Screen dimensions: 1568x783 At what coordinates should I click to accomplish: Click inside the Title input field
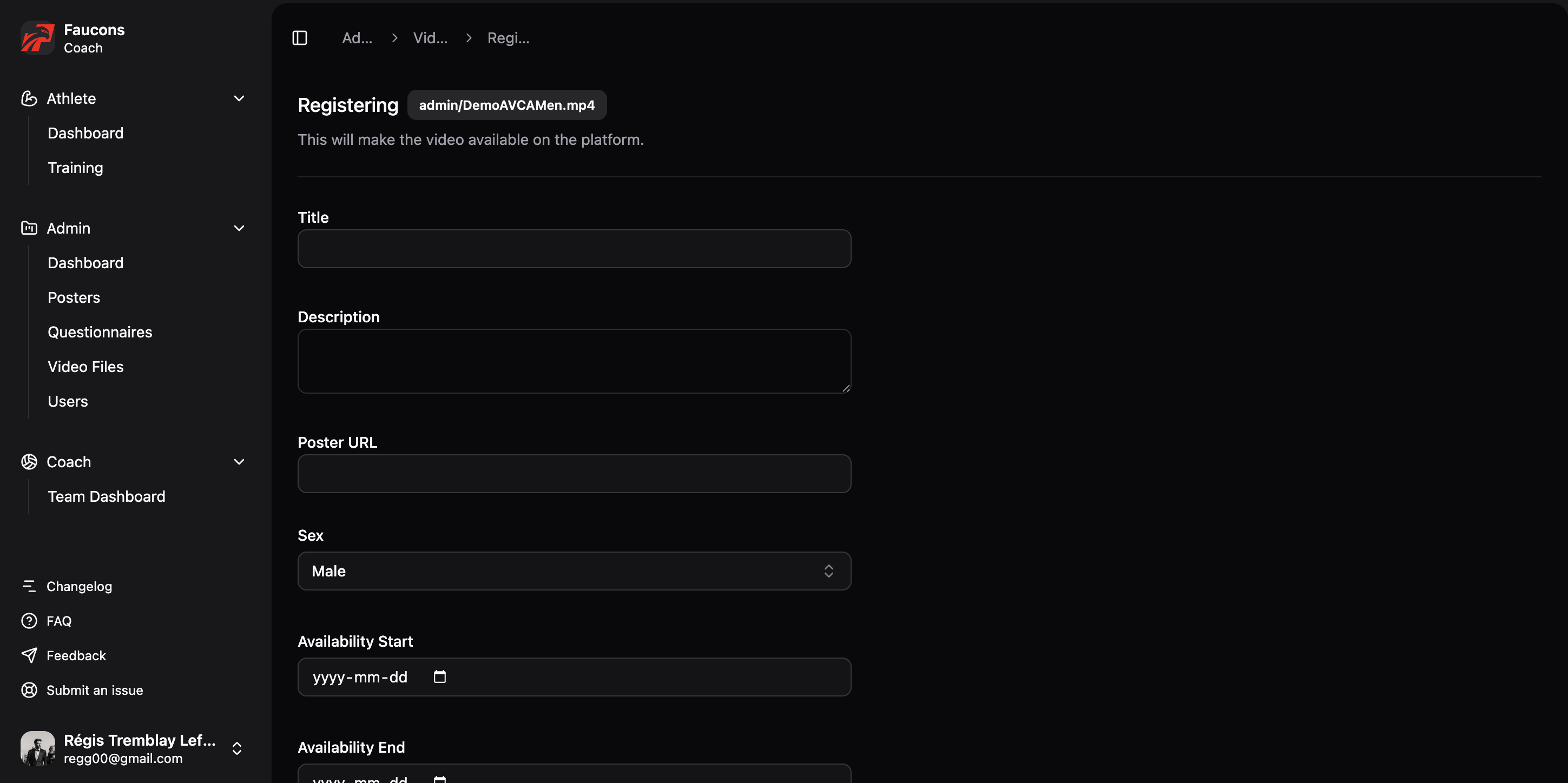pyautogui.click(x=573, y=248)
